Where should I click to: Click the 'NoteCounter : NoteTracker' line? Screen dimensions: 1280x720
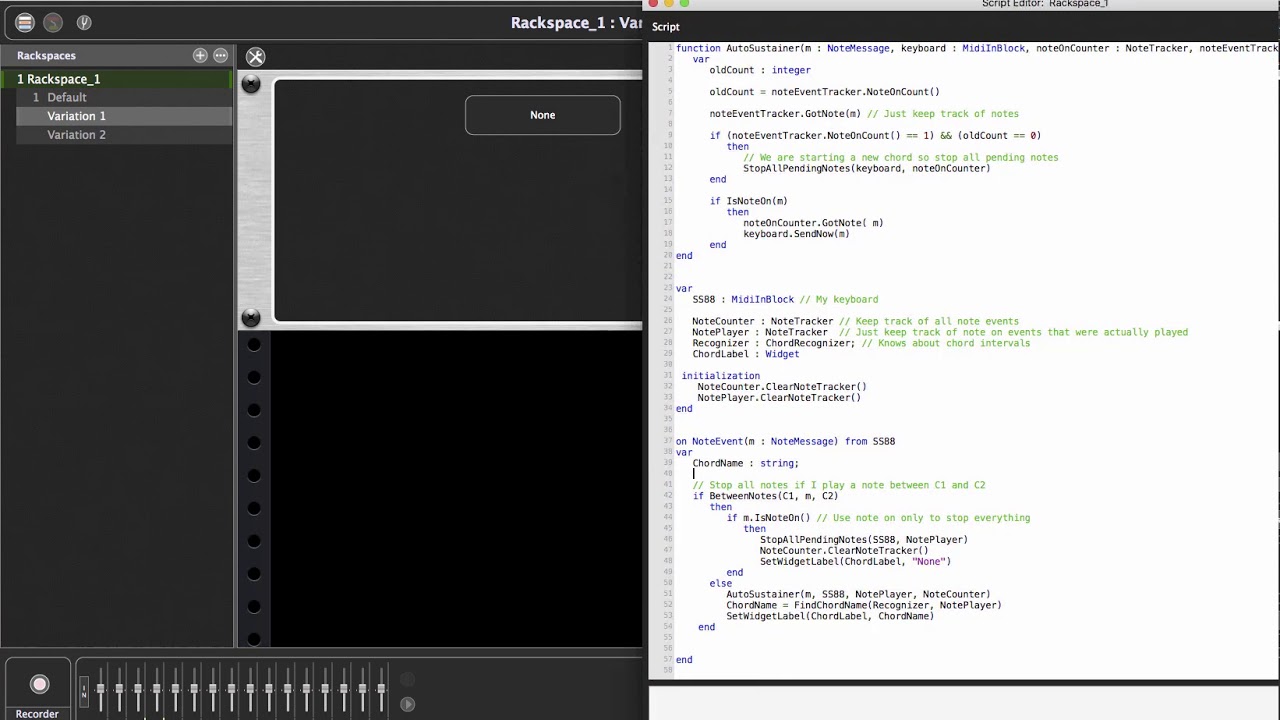855,321
